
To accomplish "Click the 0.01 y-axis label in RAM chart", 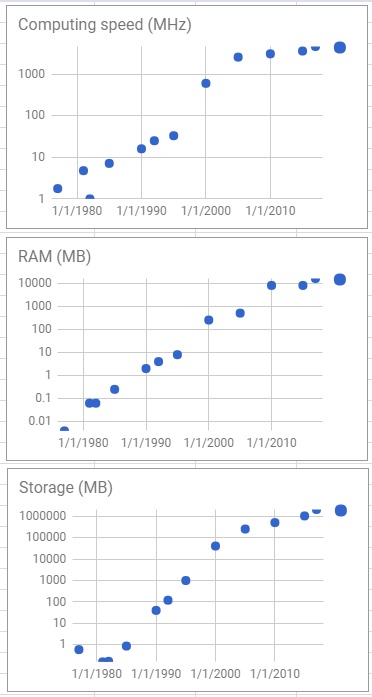I will (40, 421).
